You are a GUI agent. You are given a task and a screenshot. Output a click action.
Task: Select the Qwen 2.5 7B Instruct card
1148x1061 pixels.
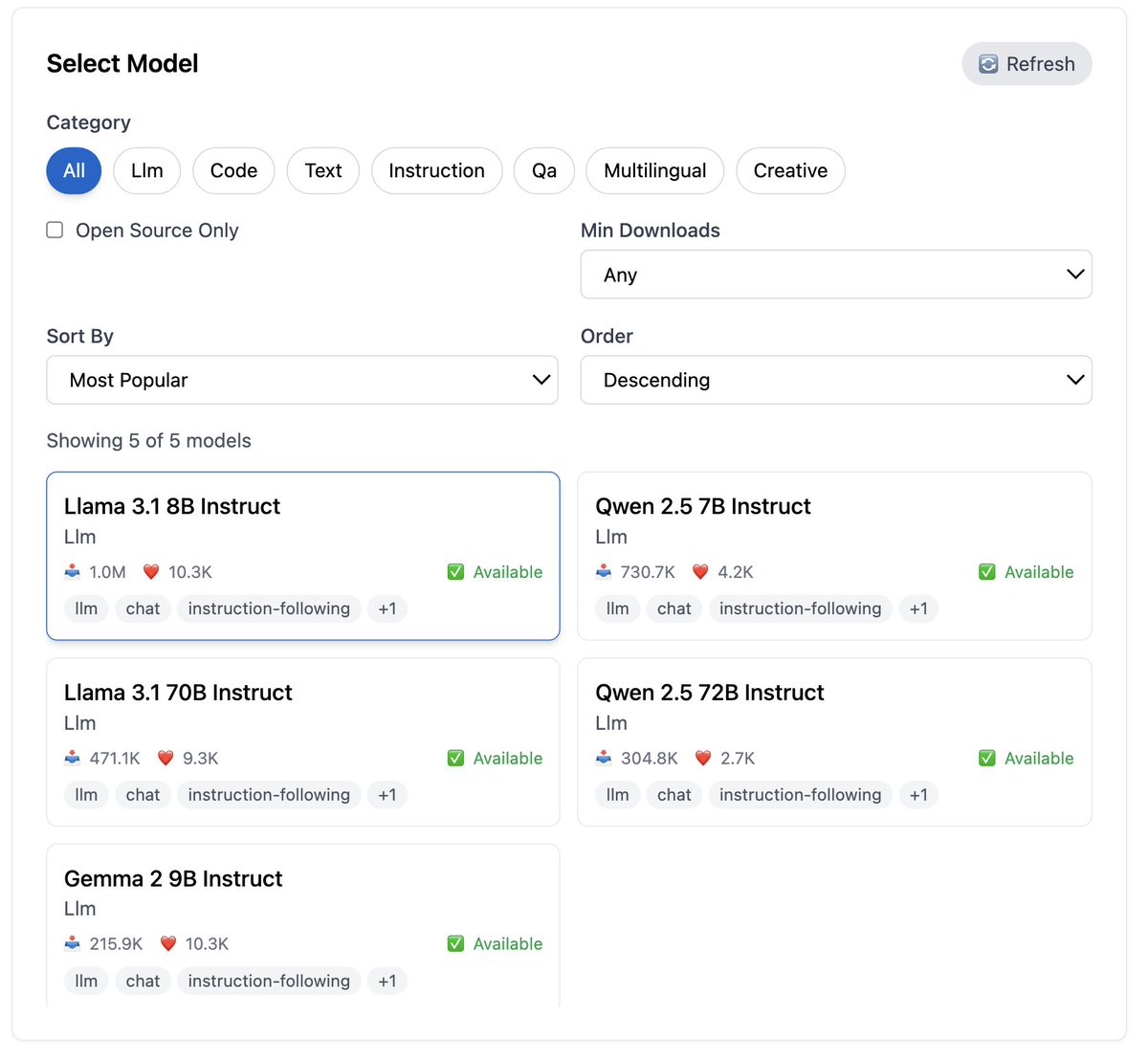[x=834, y=556]
